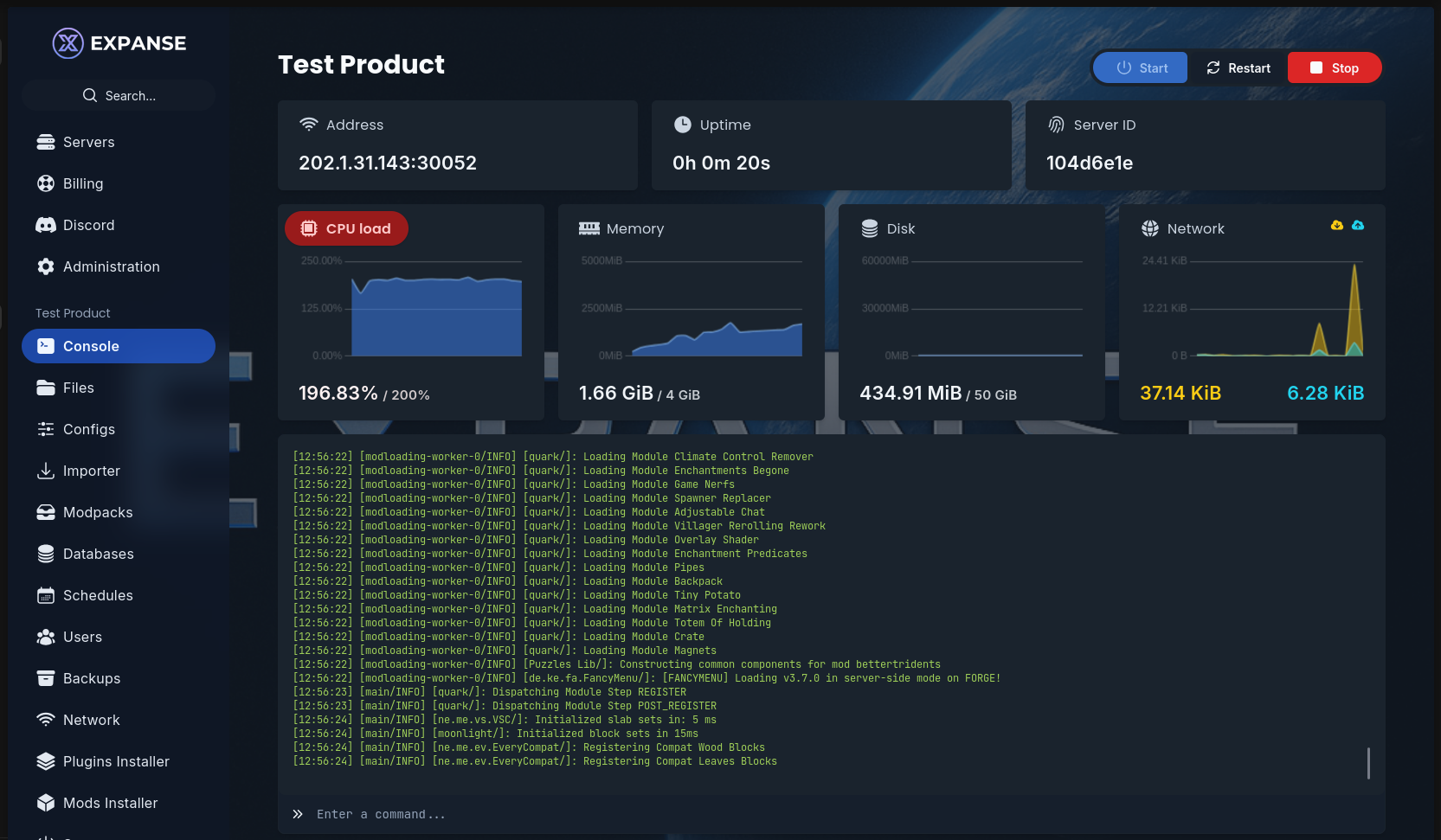
Task: Toggle the CPU load graph highlight
Action: tap(346, 228)
